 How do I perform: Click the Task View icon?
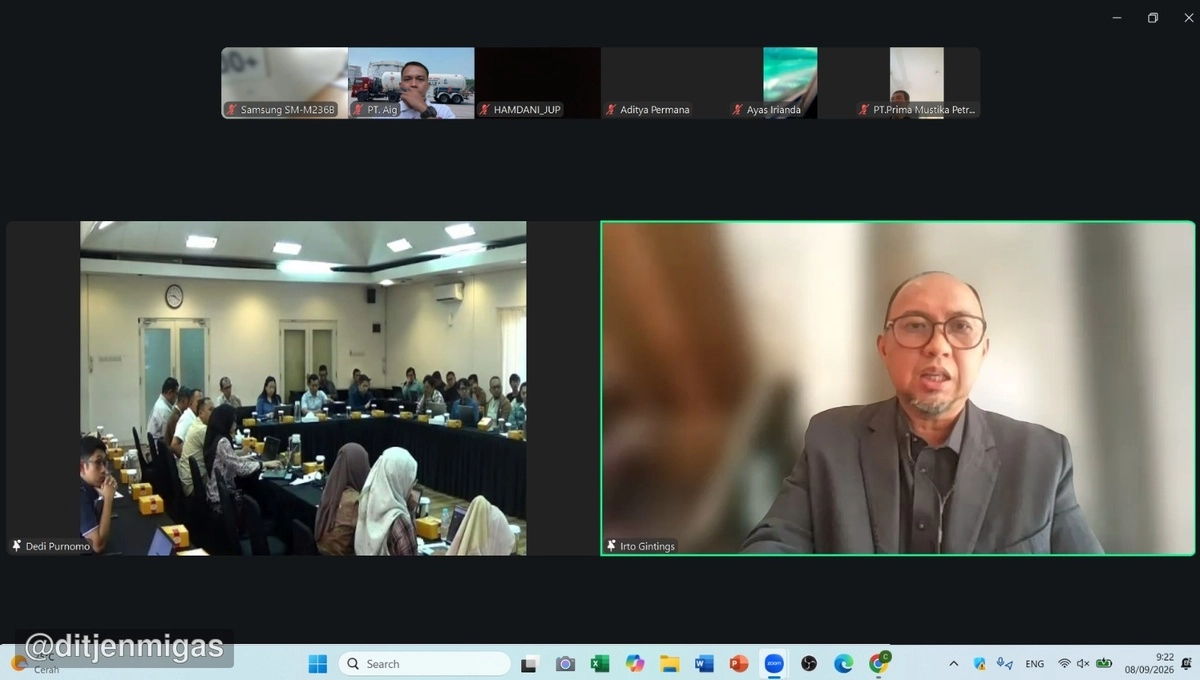(530, 664)
